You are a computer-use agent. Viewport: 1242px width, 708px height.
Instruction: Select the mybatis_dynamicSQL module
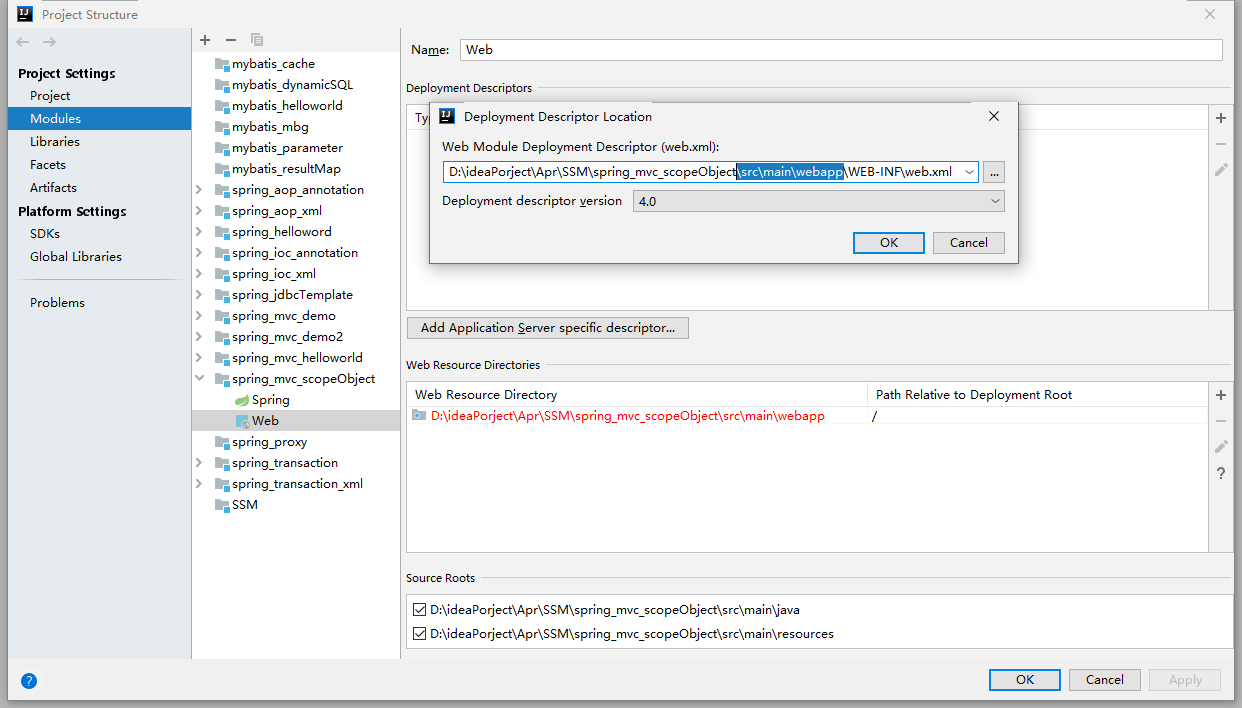click(292, 85)
